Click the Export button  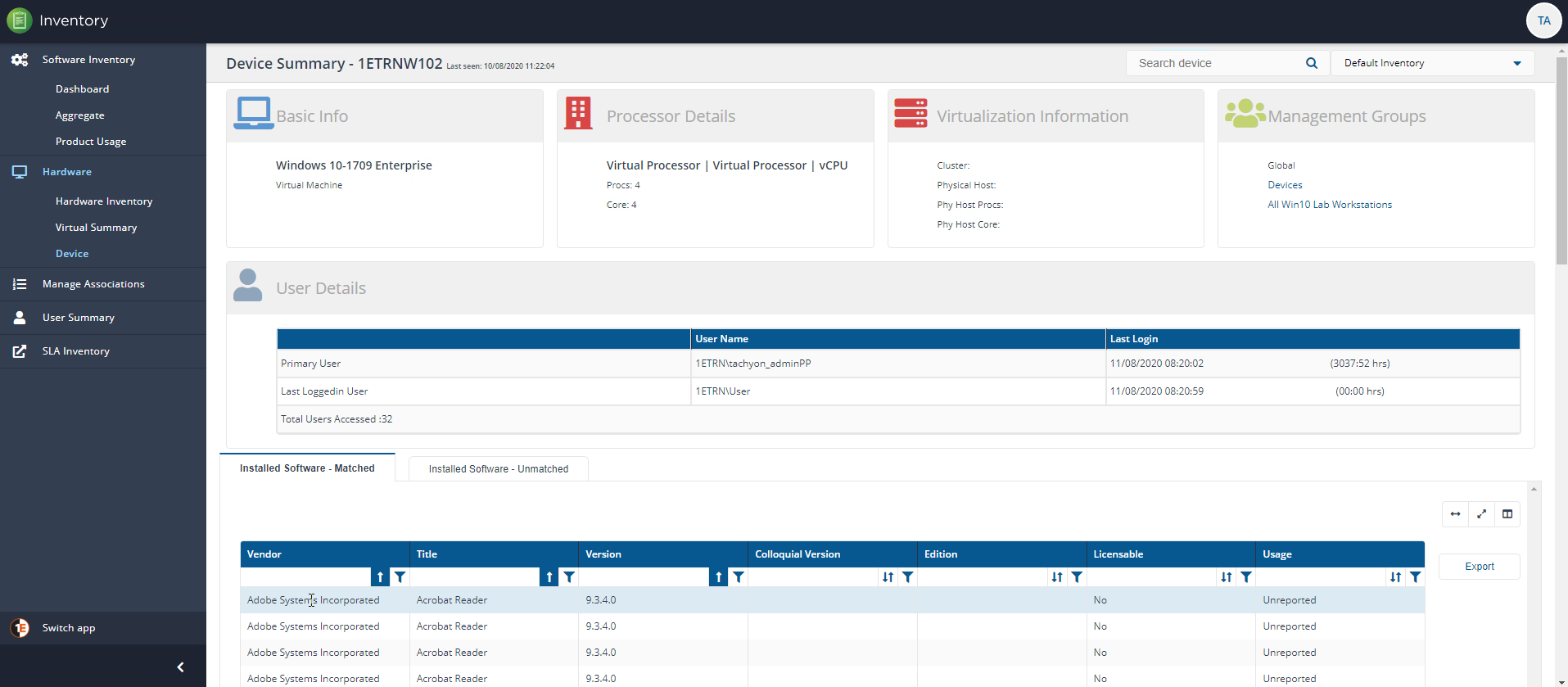point(1479,567)
